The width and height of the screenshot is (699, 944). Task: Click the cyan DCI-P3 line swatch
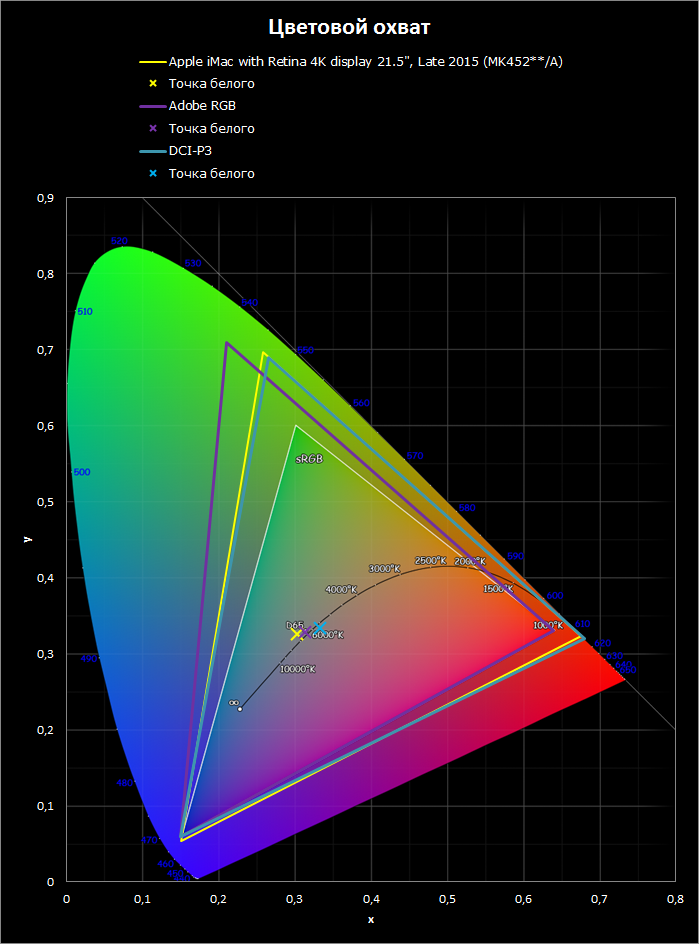point(152,151)
